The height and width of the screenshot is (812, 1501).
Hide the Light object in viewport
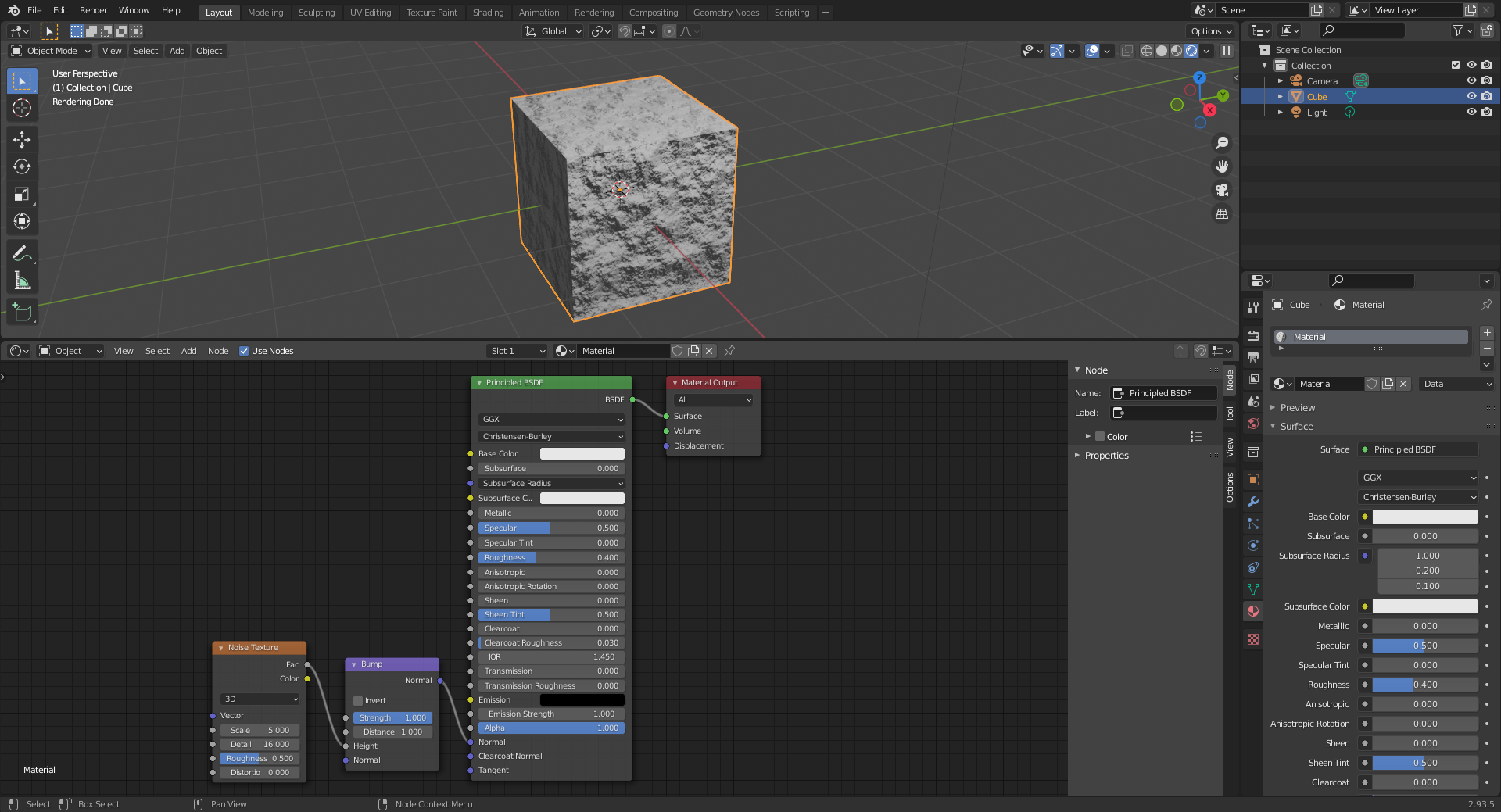point(1471,112)
